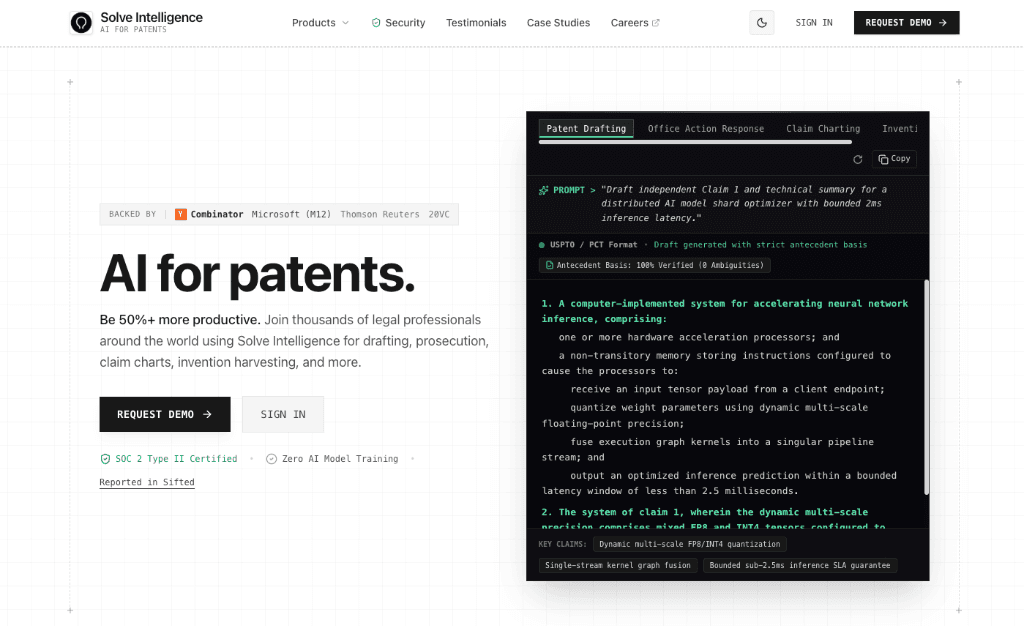
Task: Click the external-link icon next to Careers
Action: 656,23
